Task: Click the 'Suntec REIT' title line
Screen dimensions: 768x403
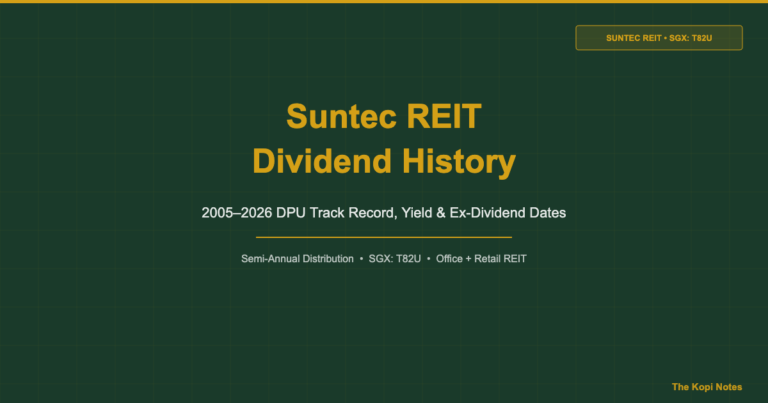Action: click(x=384, y=117)
